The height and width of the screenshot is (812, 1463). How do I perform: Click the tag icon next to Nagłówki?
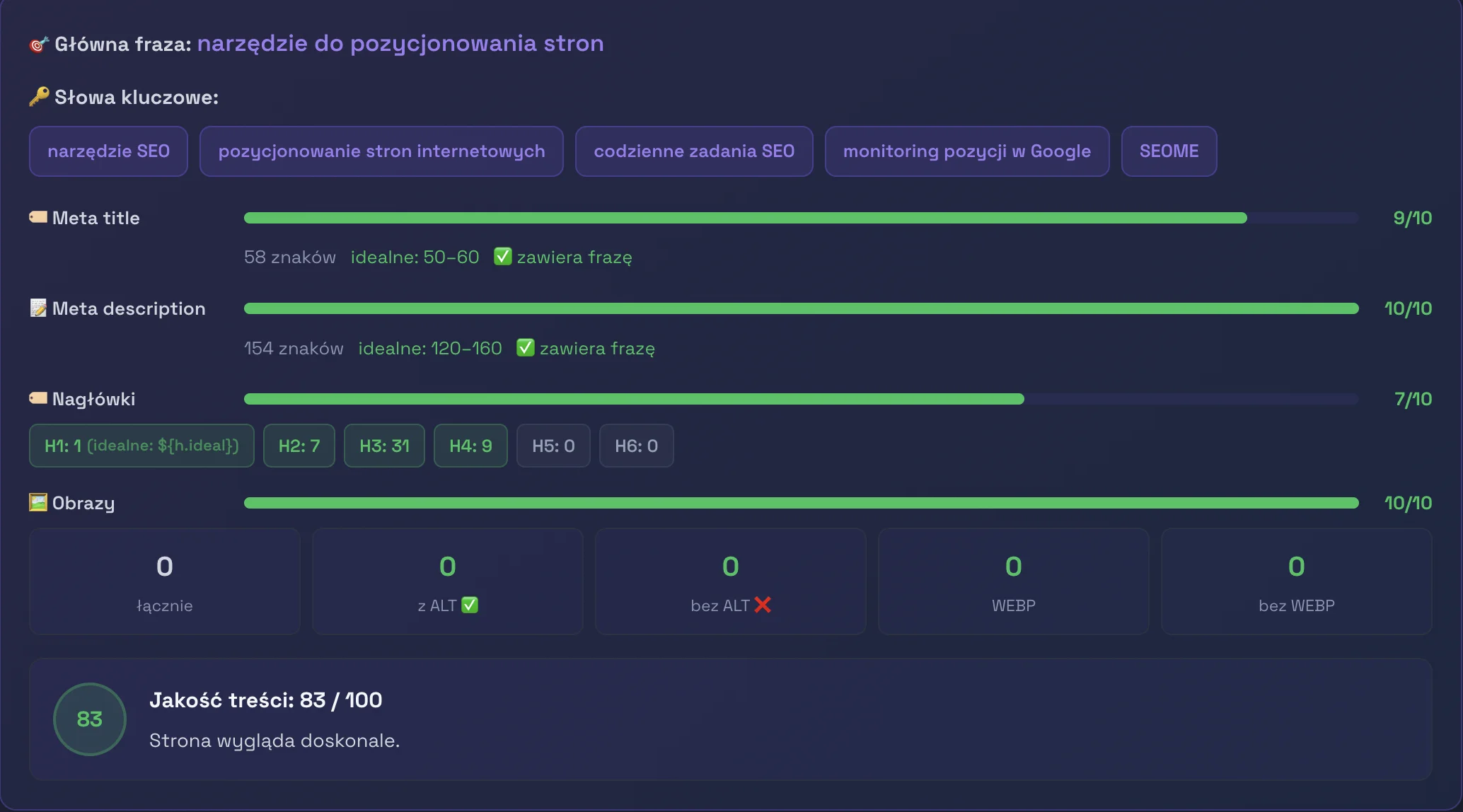[37, 398]
